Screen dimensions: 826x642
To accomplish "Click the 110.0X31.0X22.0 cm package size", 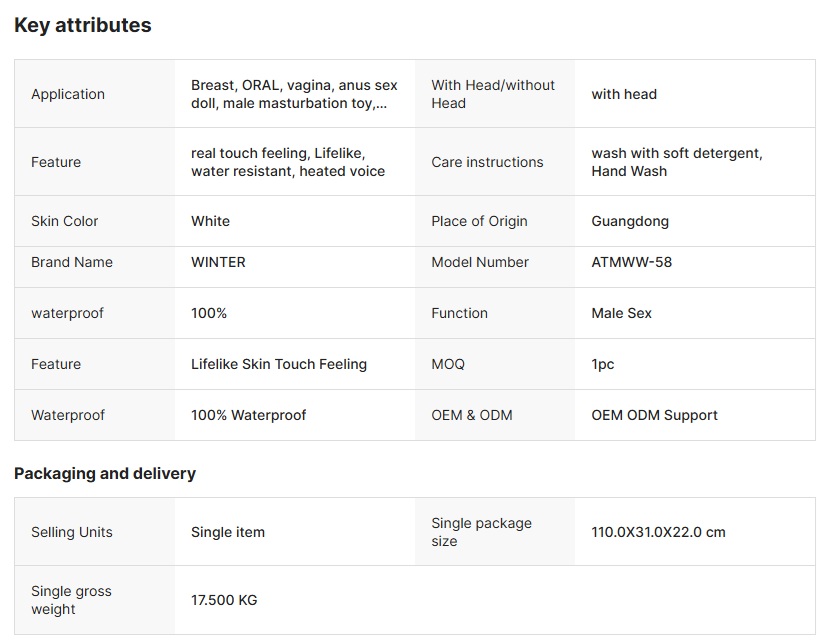I will pos(658,532).
